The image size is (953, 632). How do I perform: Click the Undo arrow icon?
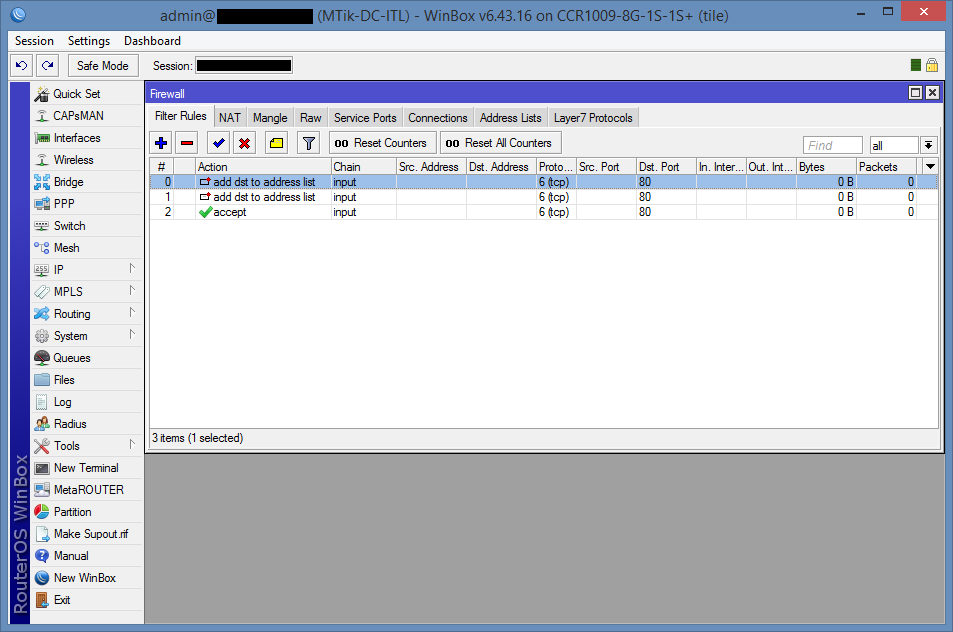pos(21,66)
